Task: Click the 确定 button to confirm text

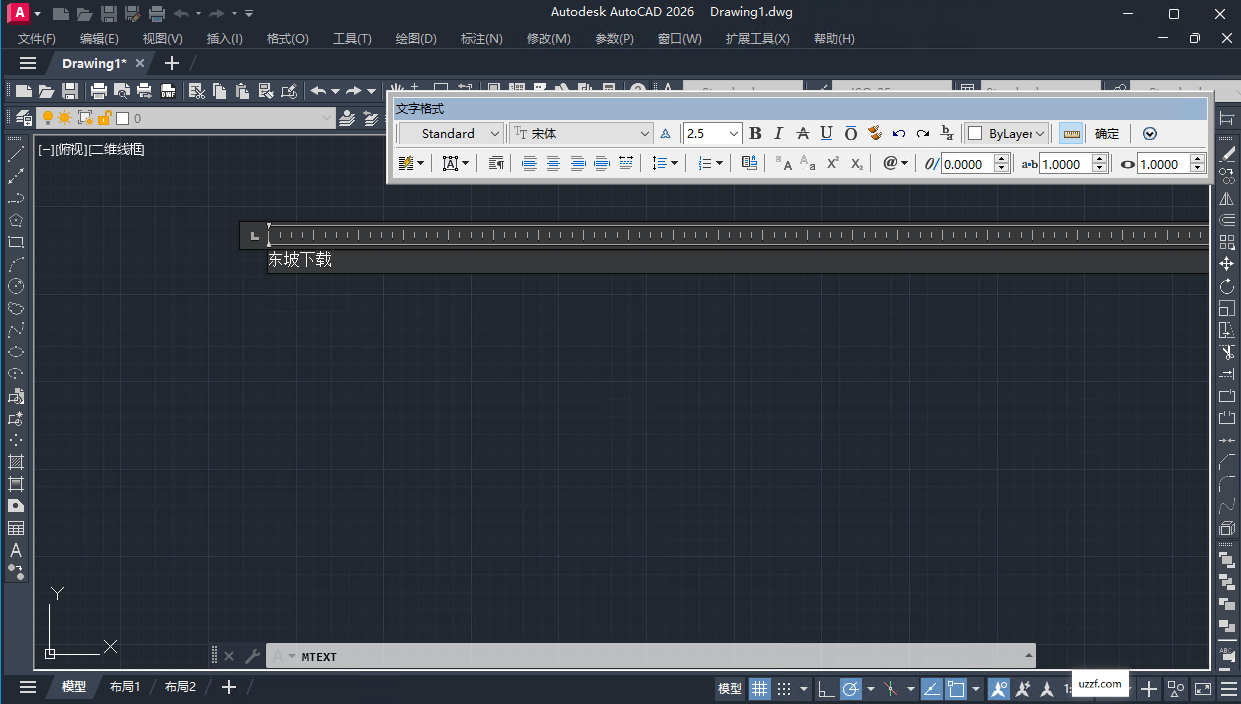Action: (x=1106, y=133)
